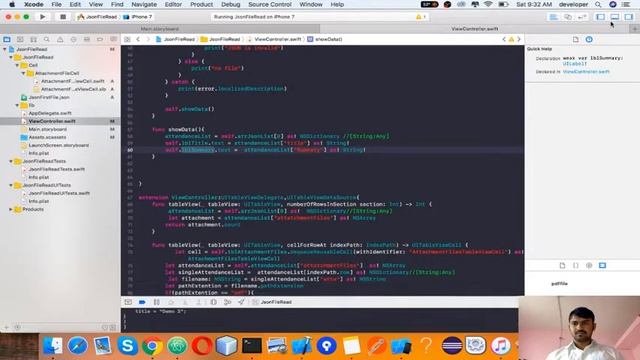Select the Assistant editor button
The height and width of the screenshot is (360, 640).
click(x=568, y=17)
